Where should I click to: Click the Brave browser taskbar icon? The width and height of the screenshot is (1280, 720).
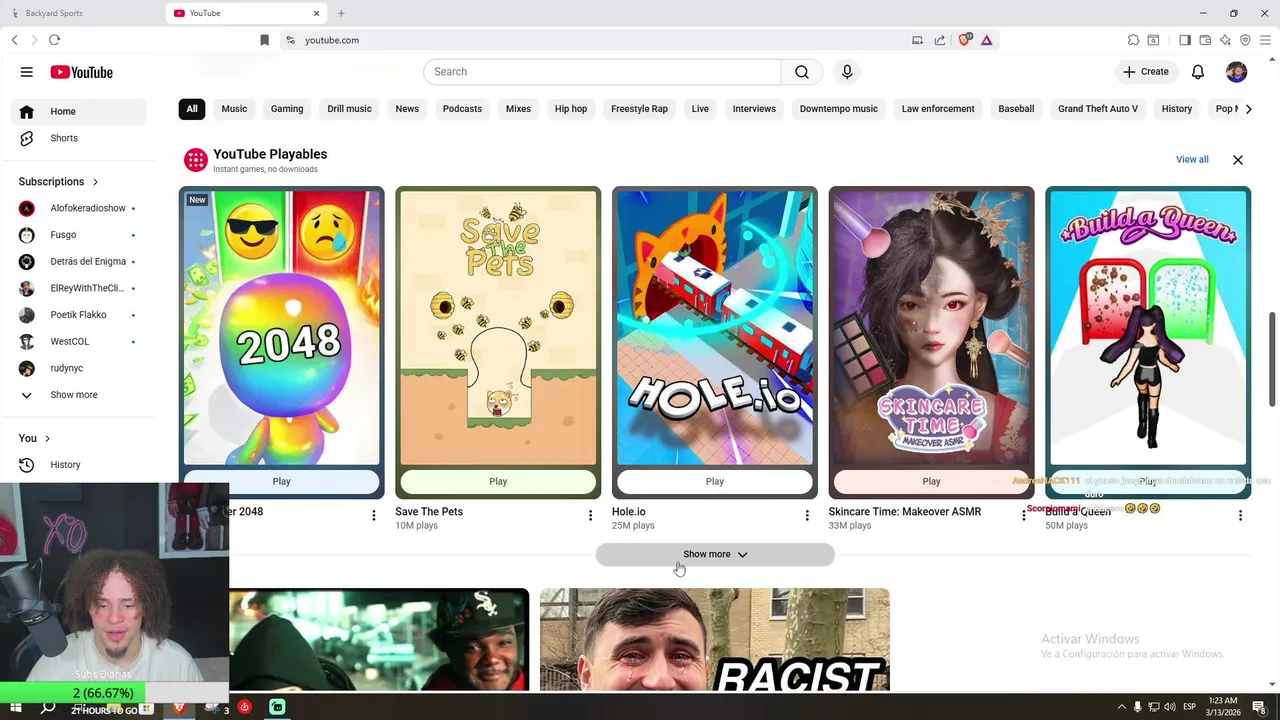coord(180,708)
